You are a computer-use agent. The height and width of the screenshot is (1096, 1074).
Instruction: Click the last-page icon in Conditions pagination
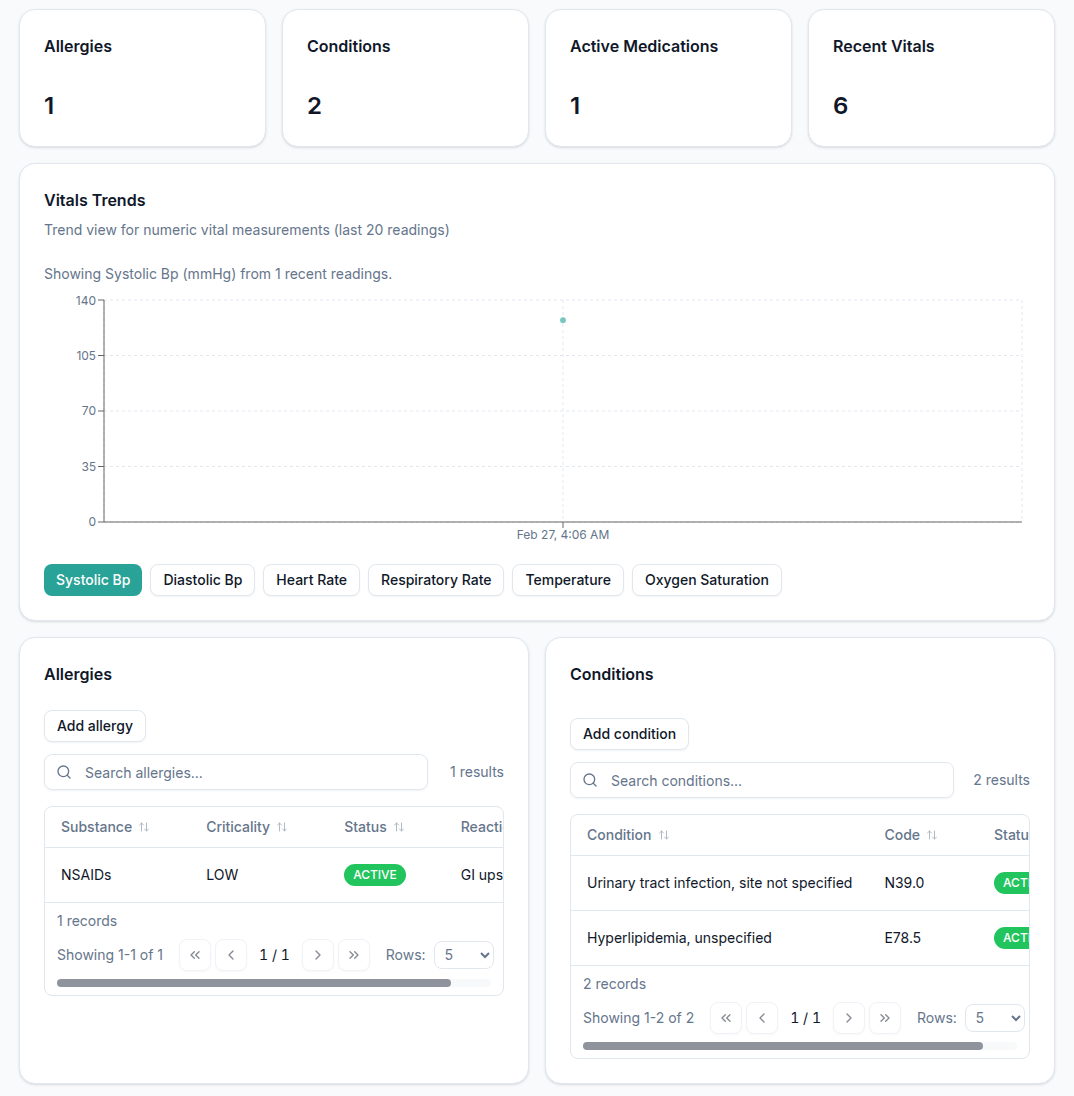pos(885,1017)
